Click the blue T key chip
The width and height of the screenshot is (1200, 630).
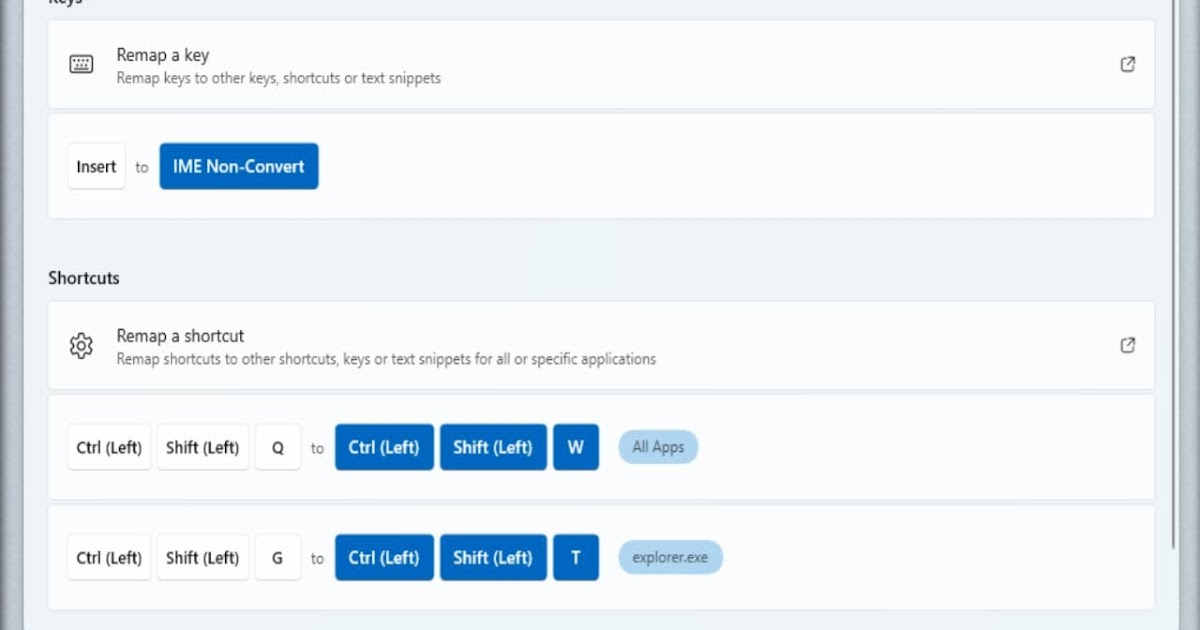[576, 558]
